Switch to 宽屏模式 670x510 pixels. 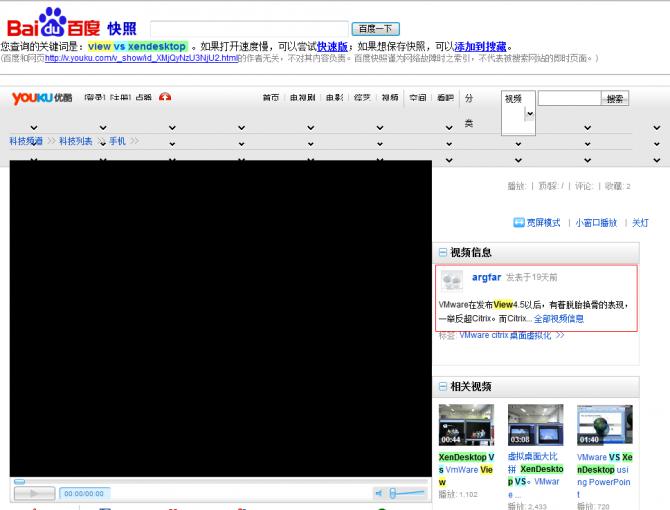click(x=543, y=223)
